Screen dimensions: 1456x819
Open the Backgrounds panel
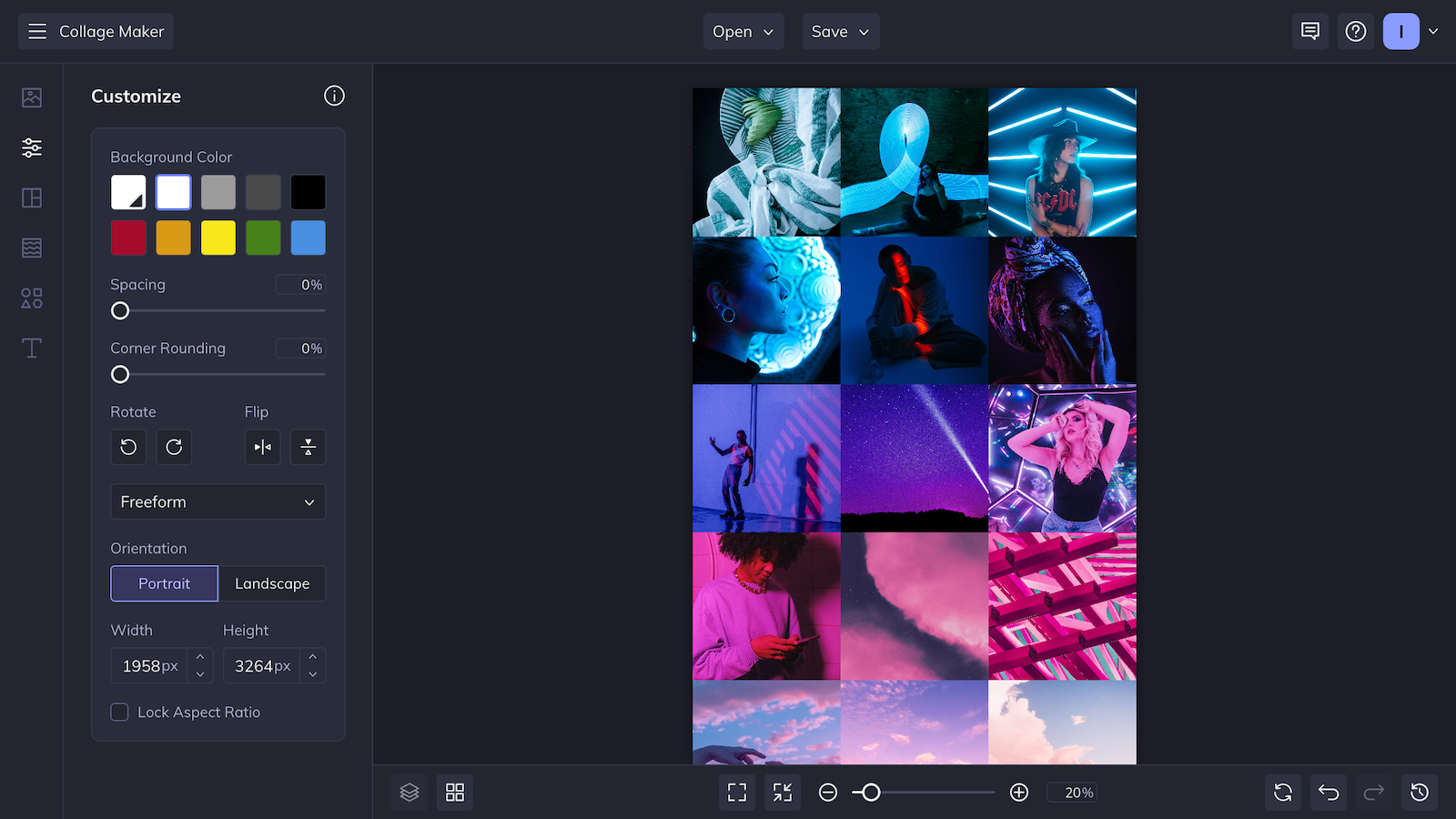[31, 247]
